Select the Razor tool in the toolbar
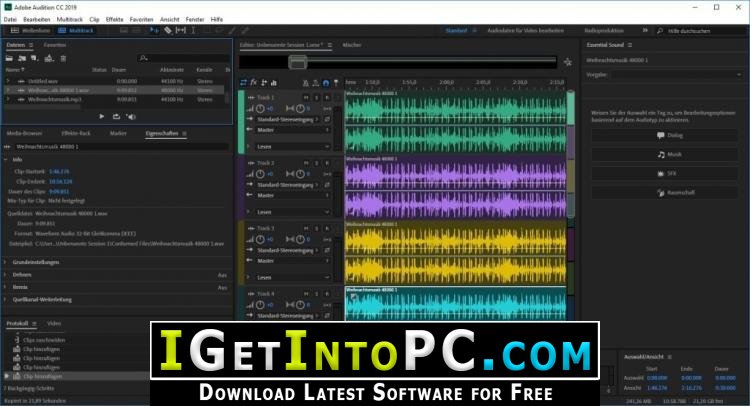 pos(168,30)
